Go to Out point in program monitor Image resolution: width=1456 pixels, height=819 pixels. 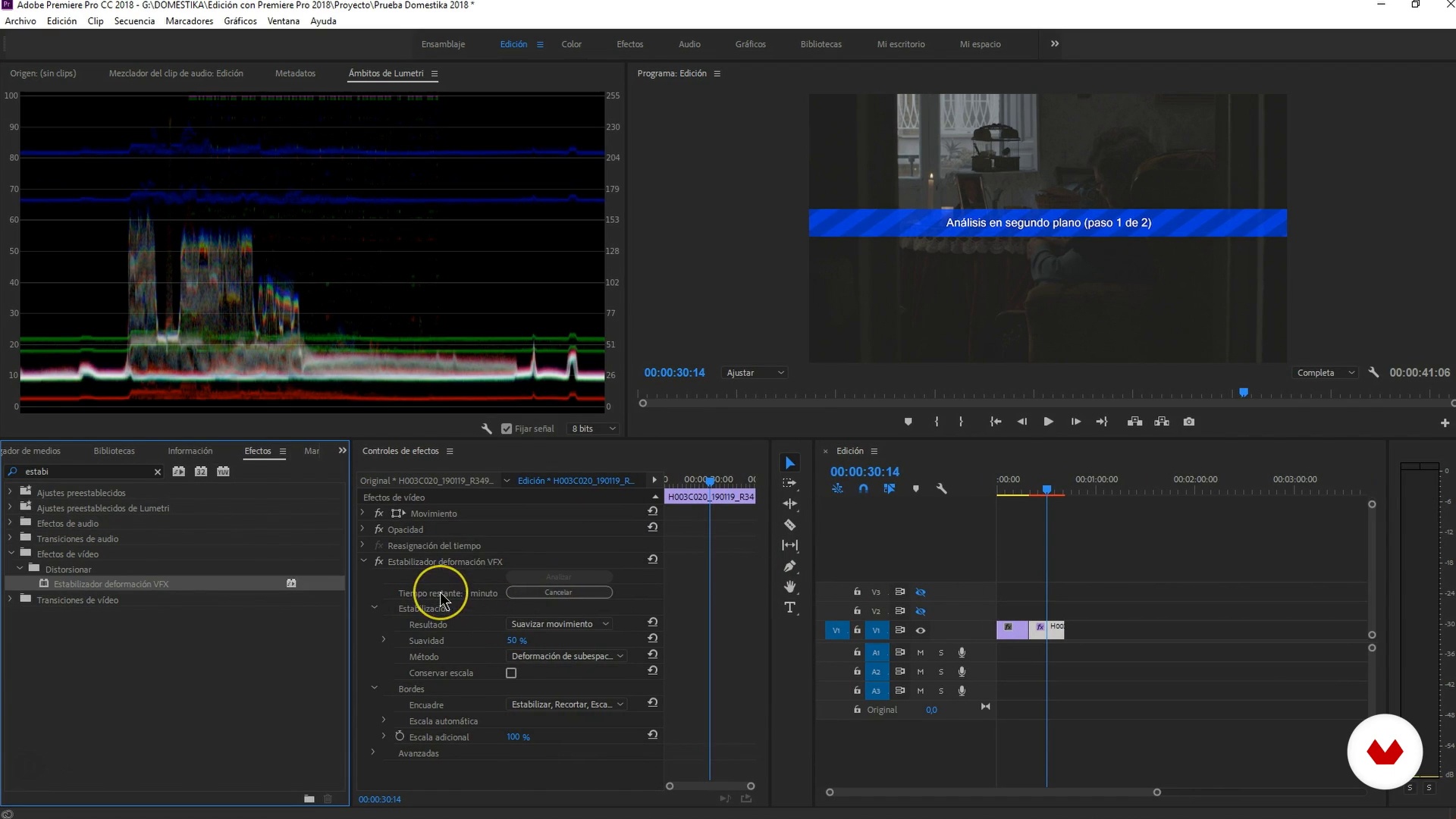click(1102, 422)
